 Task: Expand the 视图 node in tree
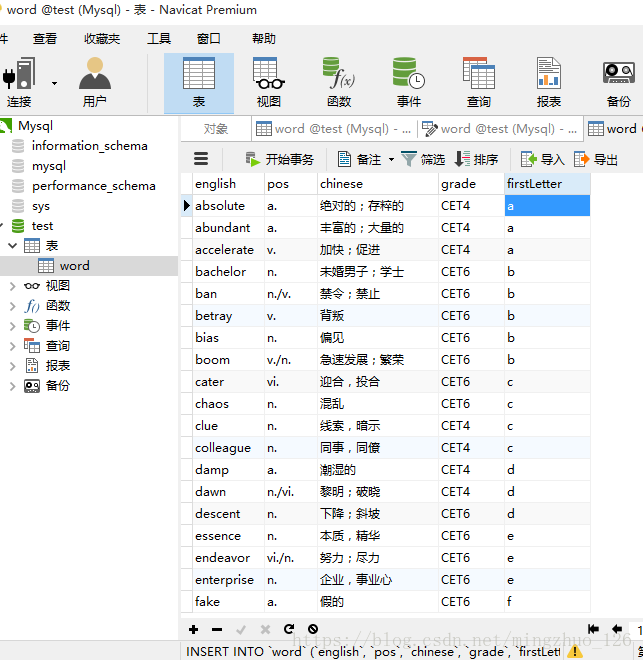click(12, 286)
